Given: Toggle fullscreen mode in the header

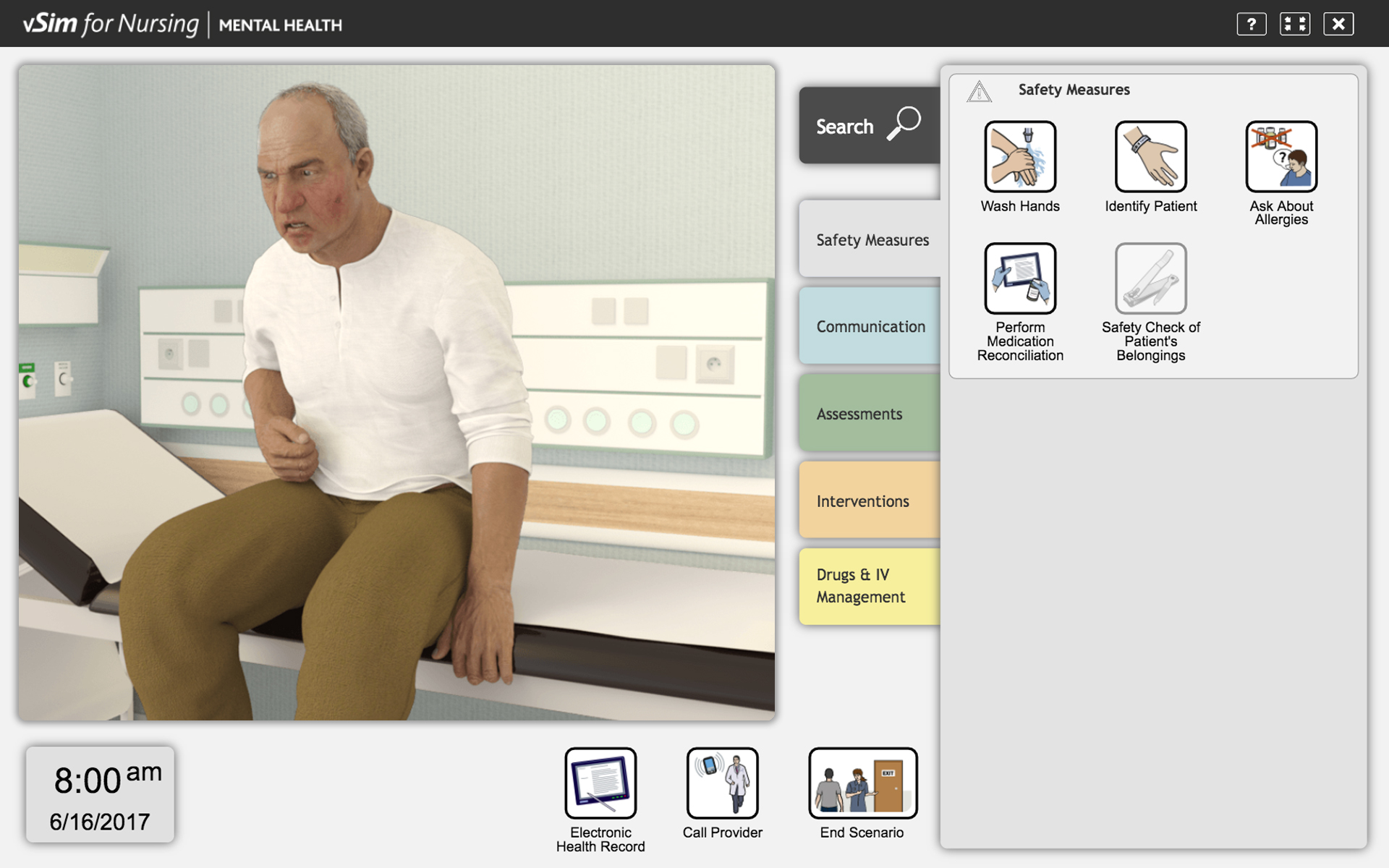Looking at the screenshot, I should pyautogui.click(x=1294, y=24).
